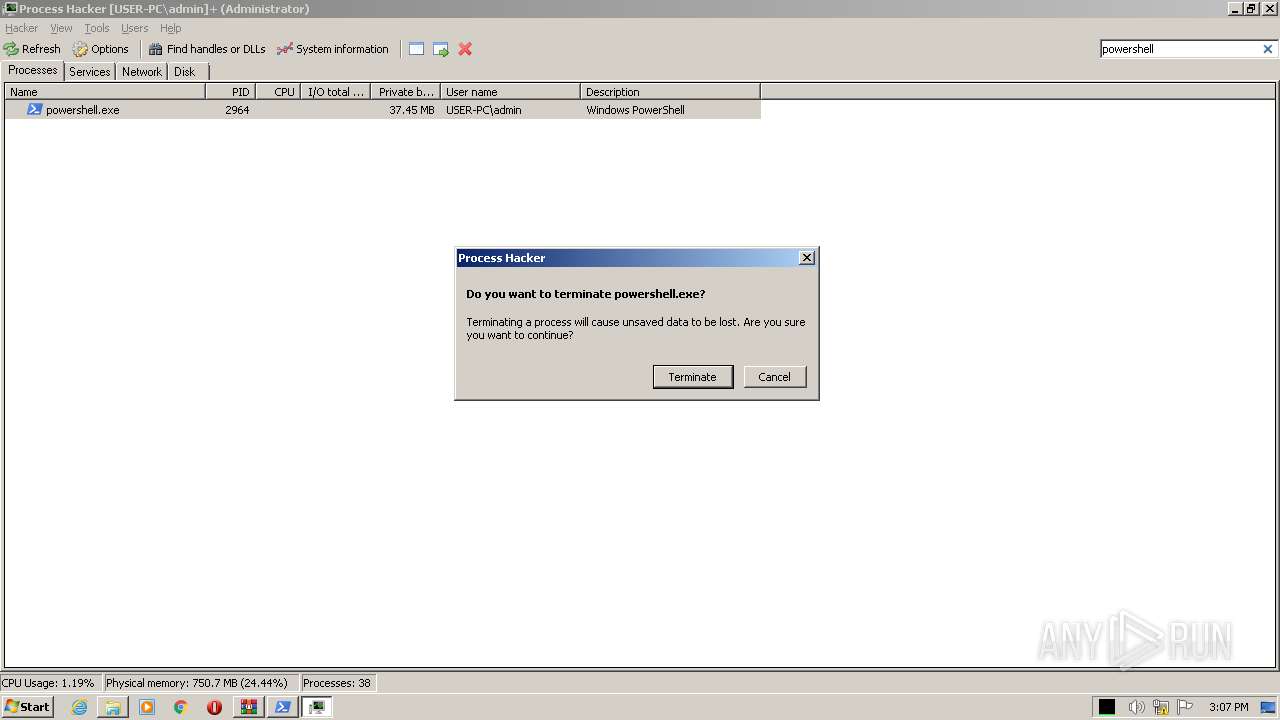
Task: Open WinRAR from the taskbar
Action: [248, 707]
